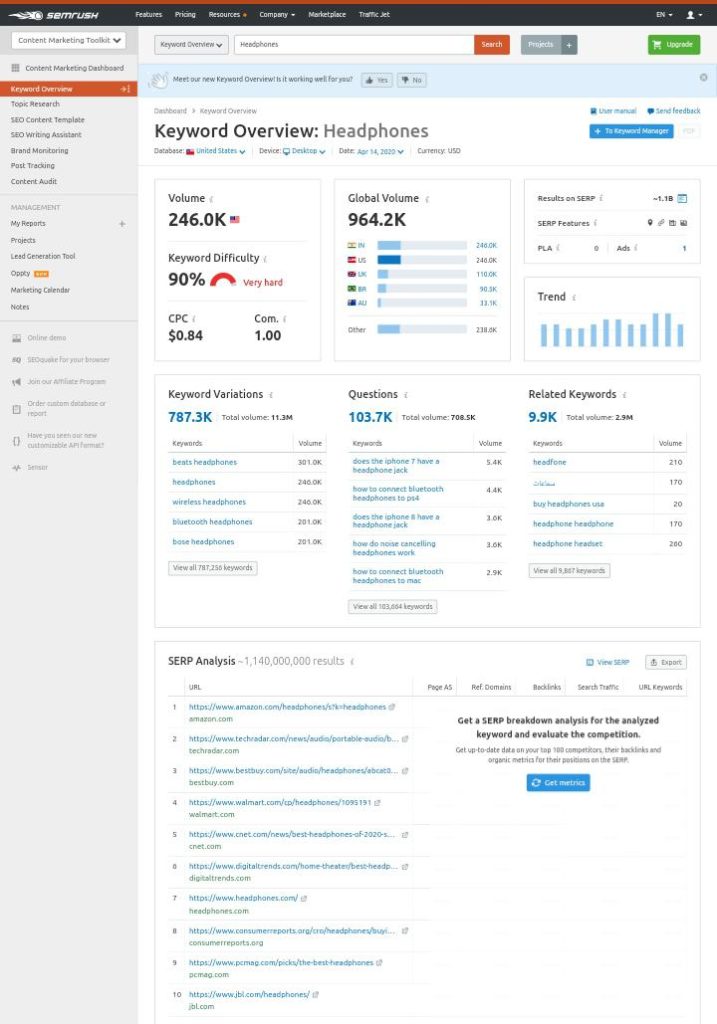Click the Trend bar chart
Viewport: 717px width, 1024px height.
[611, 329]
